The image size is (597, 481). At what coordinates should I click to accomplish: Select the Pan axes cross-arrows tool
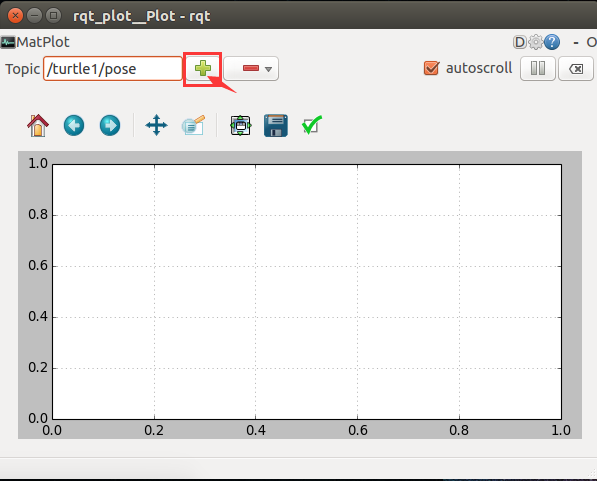click(156, 125)
